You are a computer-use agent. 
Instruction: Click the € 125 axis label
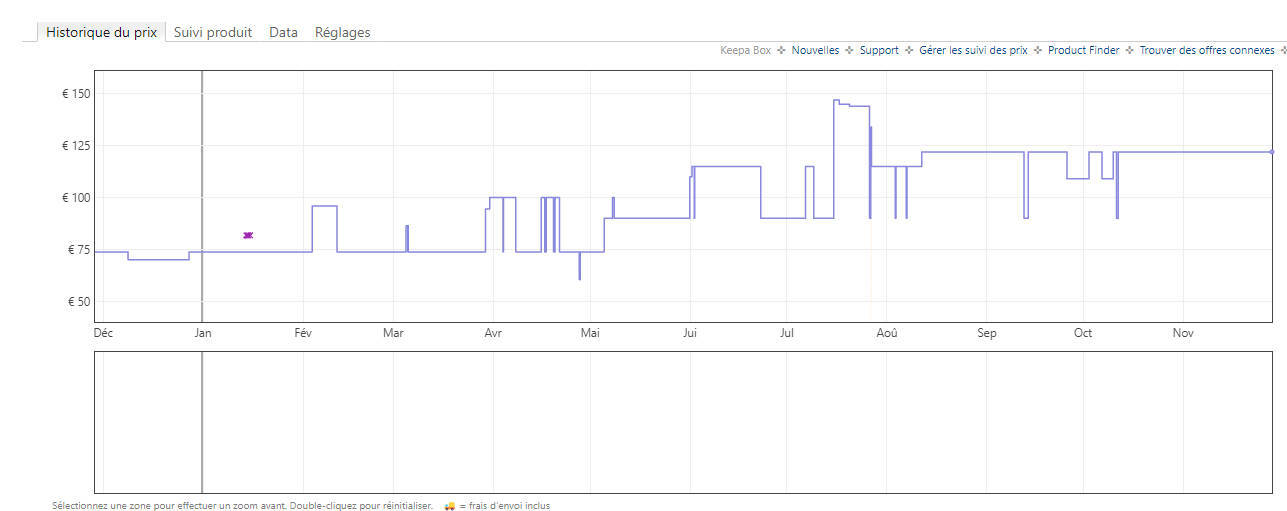click(76, 146)
